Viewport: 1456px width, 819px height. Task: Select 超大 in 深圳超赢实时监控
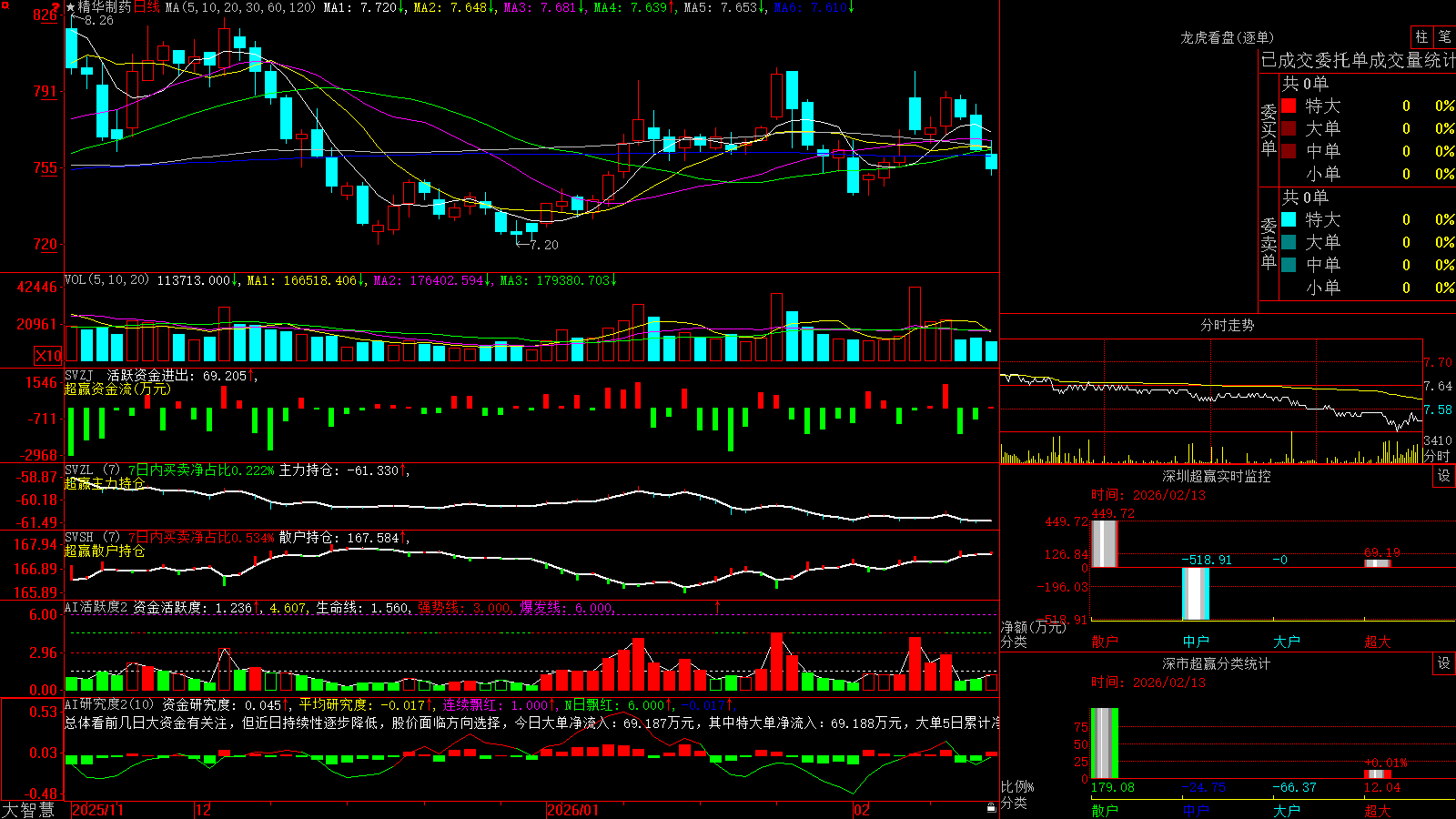(x=1378, y=642)
